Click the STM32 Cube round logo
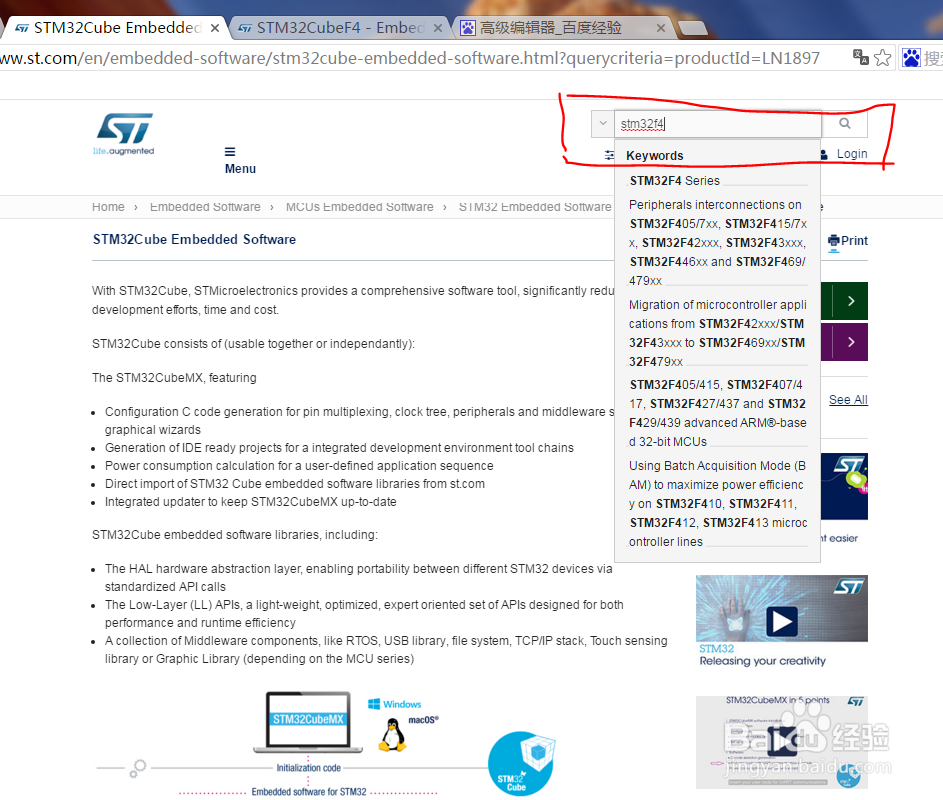This screenshot has height=800, width=943. (x=521, y=763)
